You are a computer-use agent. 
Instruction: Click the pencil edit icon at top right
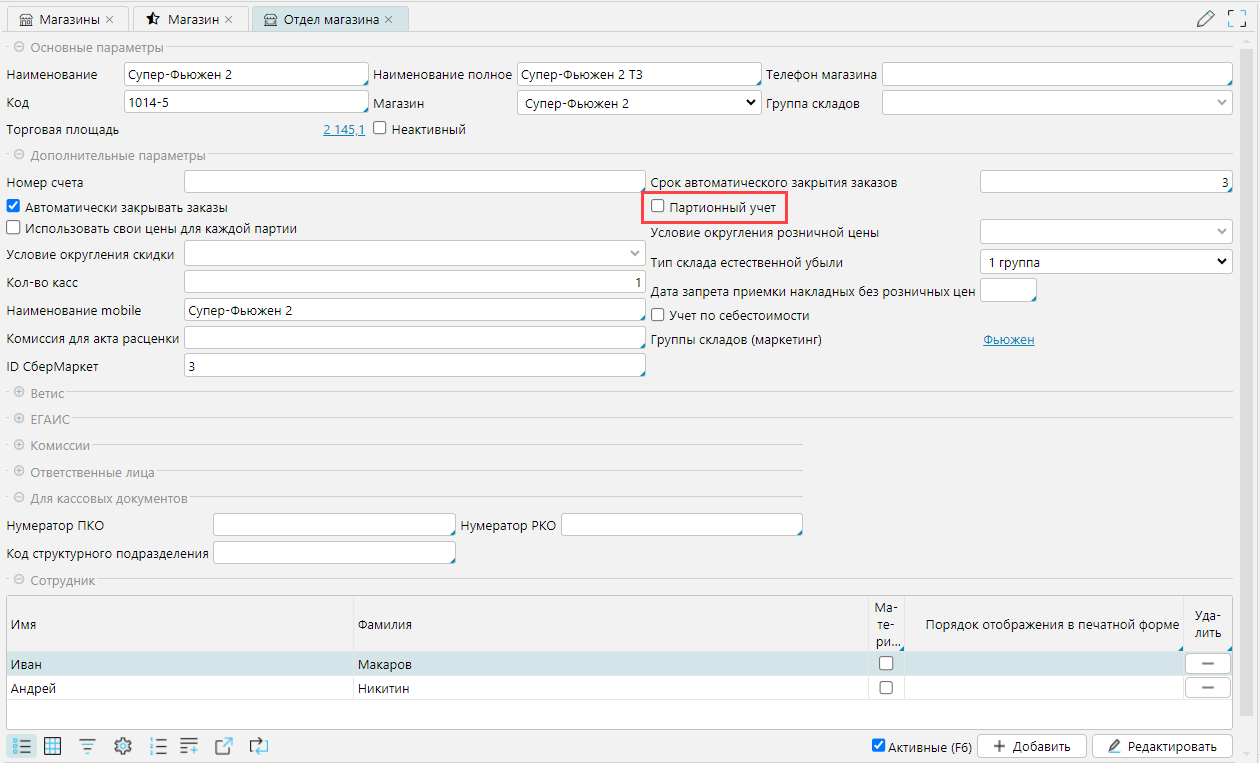pos(1205,19)
